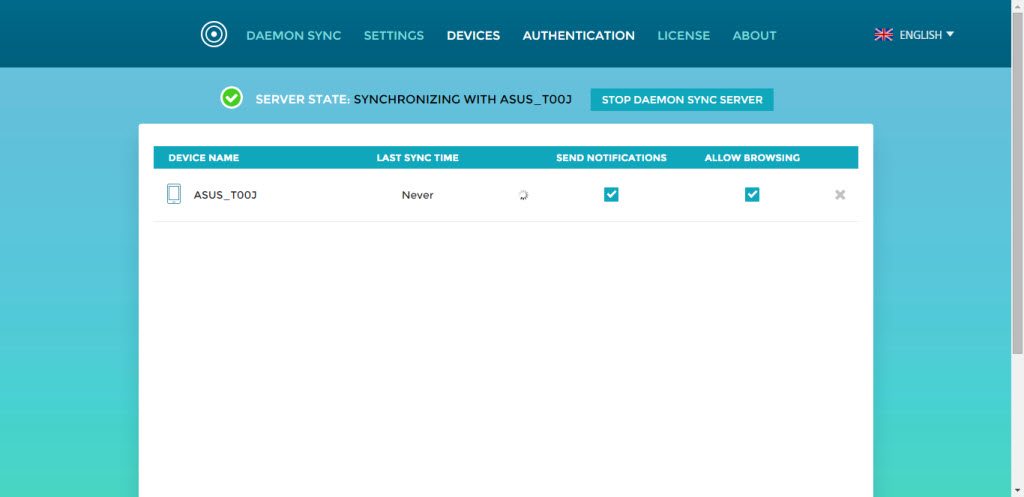Click the Device Name column header
Viewport: 1024px width, 497px height.
click(204, 157)
